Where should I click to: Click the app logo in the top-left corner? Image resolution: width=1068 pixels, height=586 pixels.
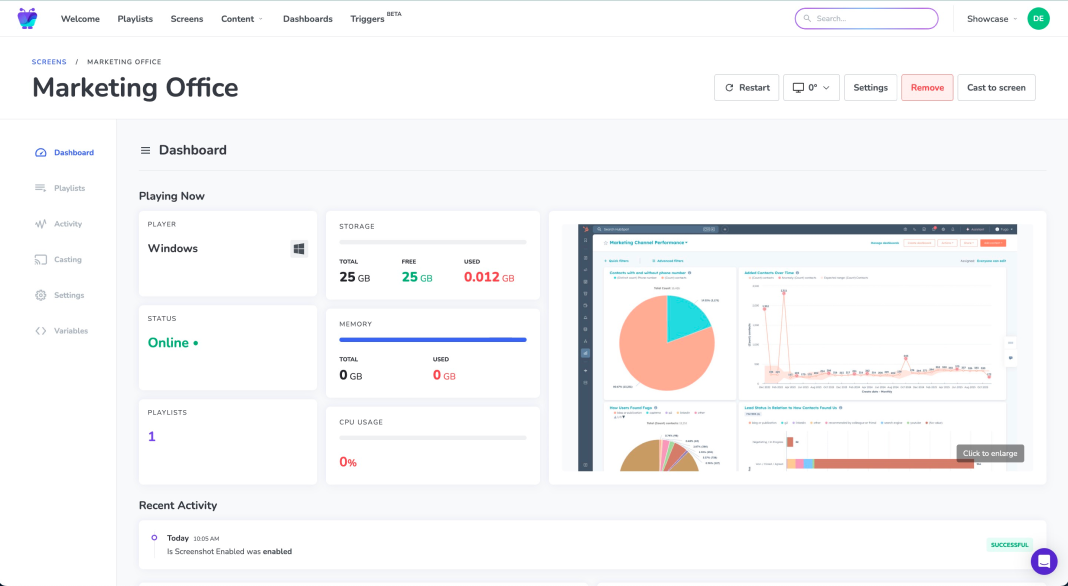(26, 18)
